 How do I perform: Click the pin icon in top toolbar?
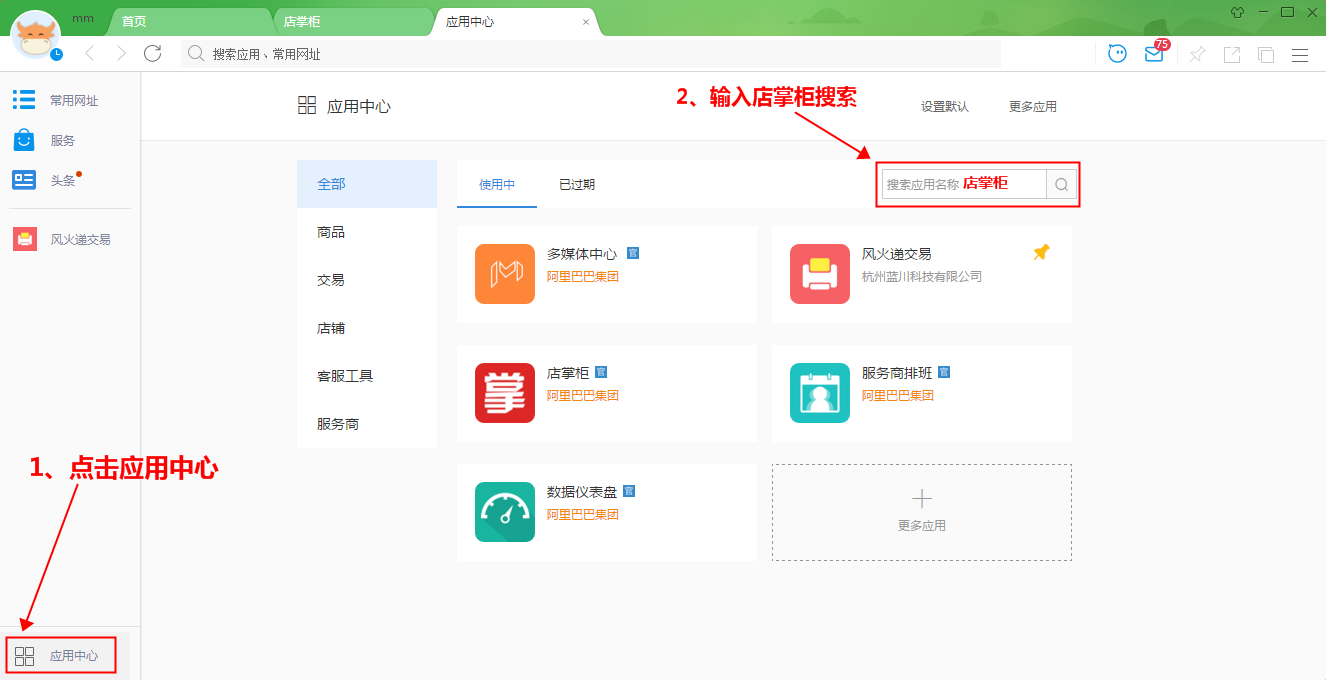tap(1197, 55)
